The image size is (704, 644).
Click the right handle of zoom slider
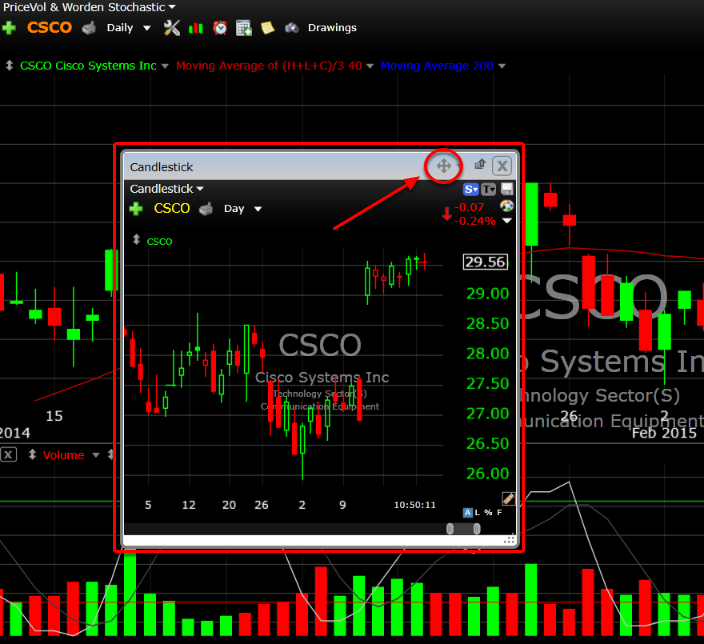coord(477,529)
